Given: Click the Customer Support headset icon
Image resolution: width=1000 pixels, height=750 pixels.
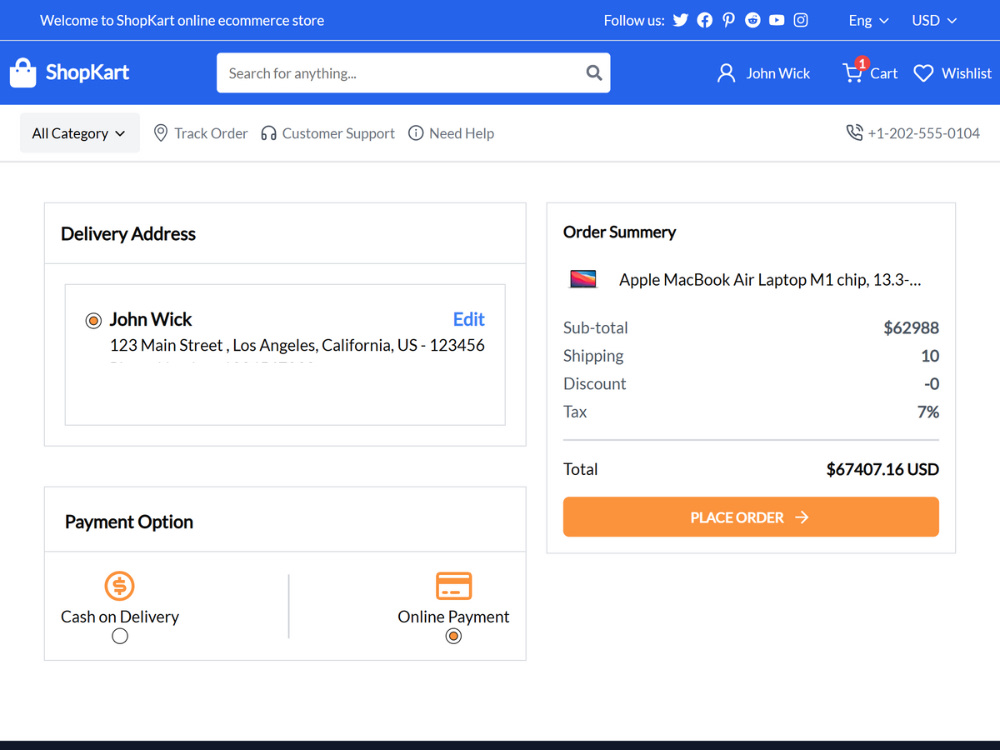Looking at the screenshot, I should pos(268,133).
